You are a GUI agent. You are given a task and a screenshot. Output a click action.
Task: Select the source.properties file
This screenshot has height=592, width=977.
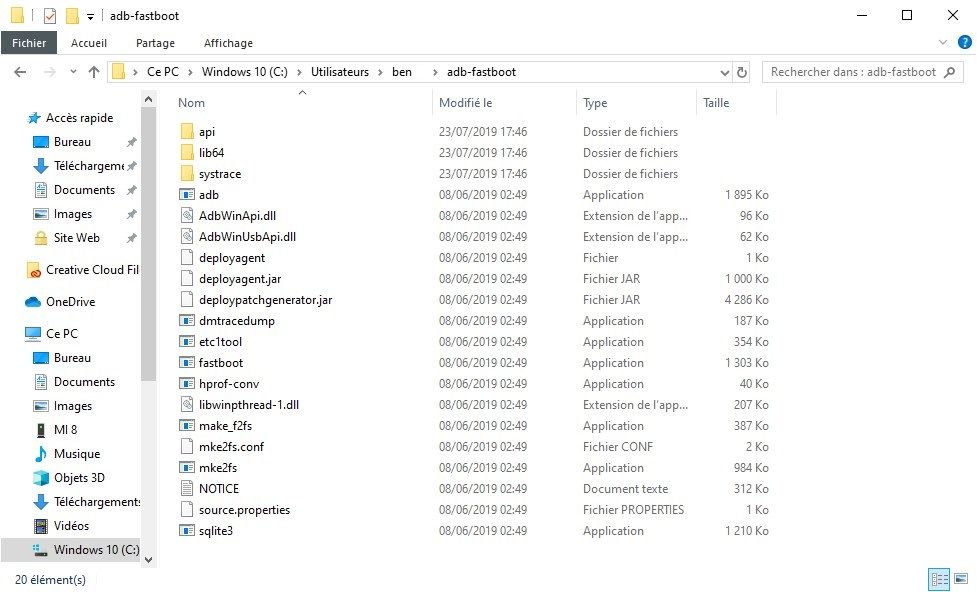pos(244,510)
